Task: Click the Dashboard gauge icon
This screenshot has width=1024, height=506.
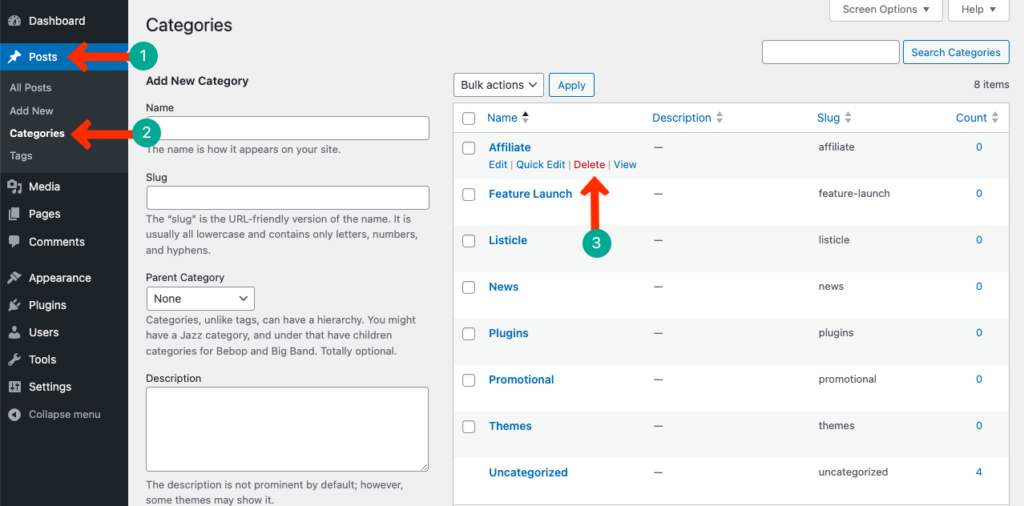Action: pyautogui.click(x=14, y=21)
